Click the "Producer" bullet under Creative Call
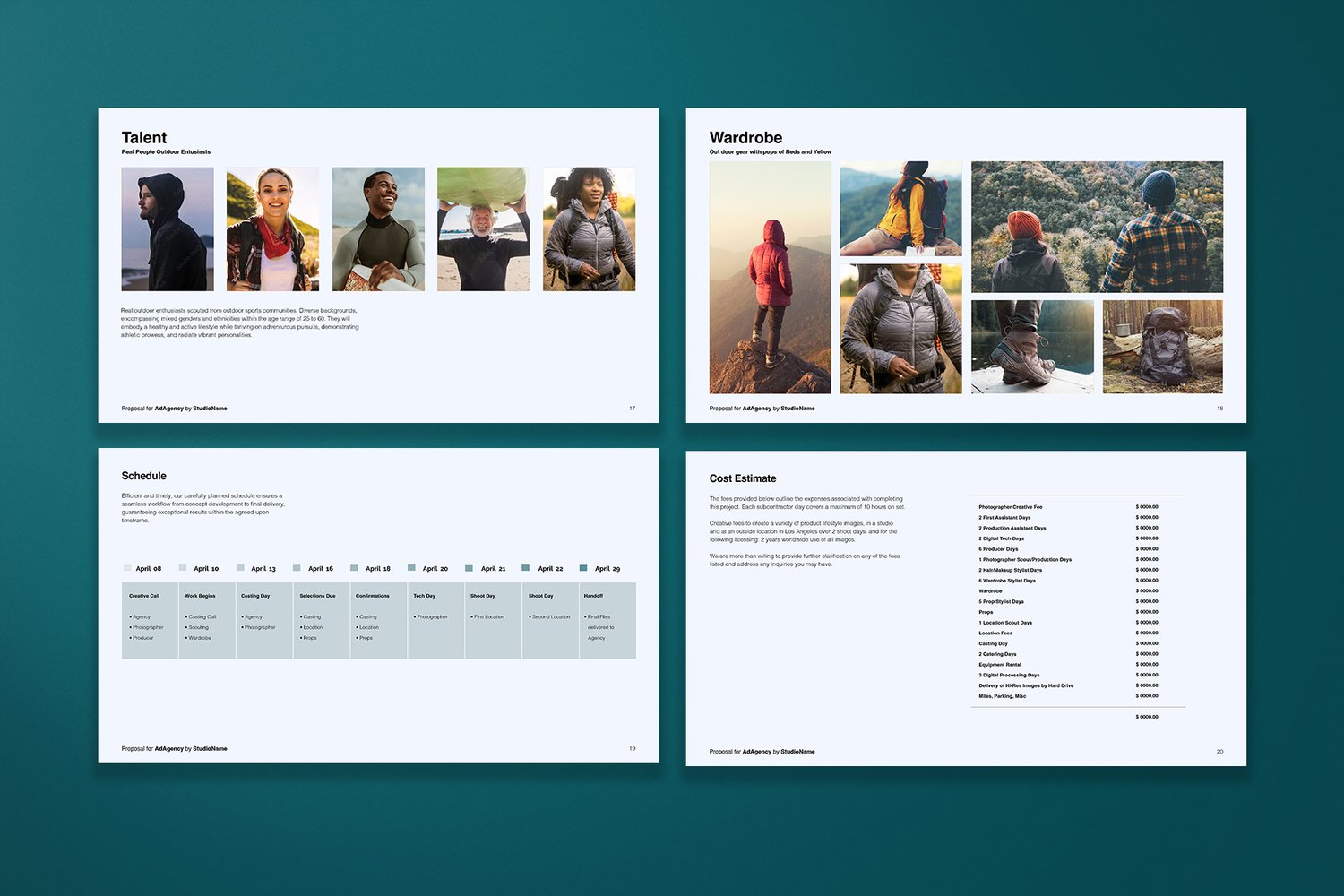 coord(142,638)
